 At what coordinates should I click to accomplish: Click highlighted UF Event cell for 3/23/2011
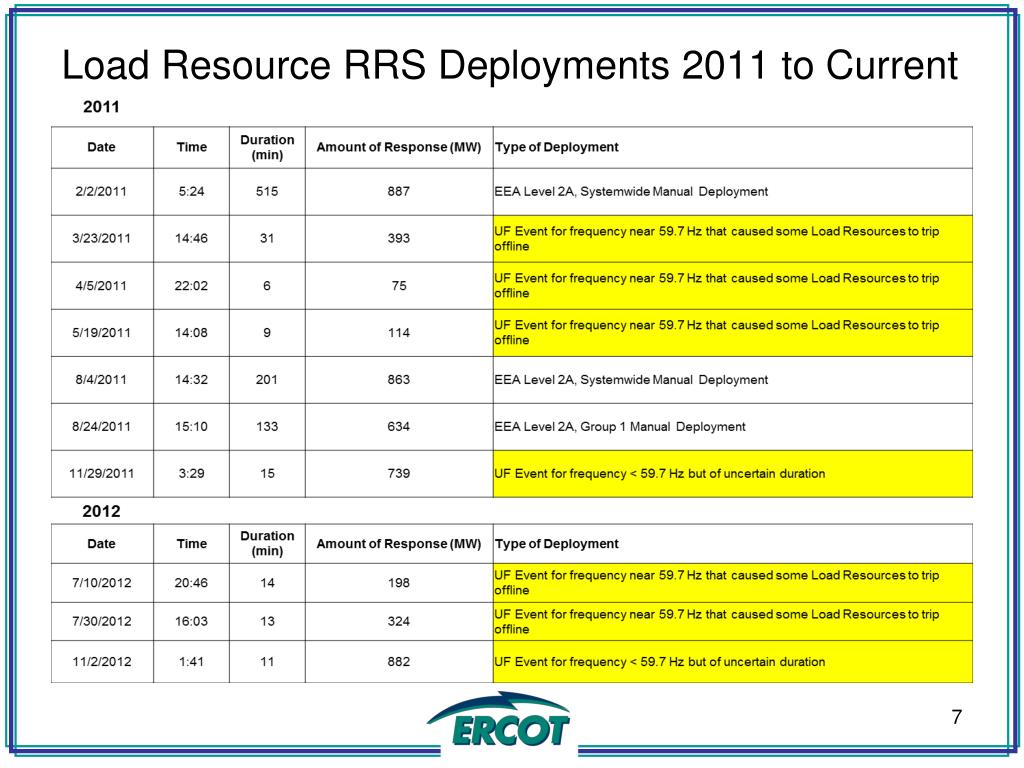[733, 238]
